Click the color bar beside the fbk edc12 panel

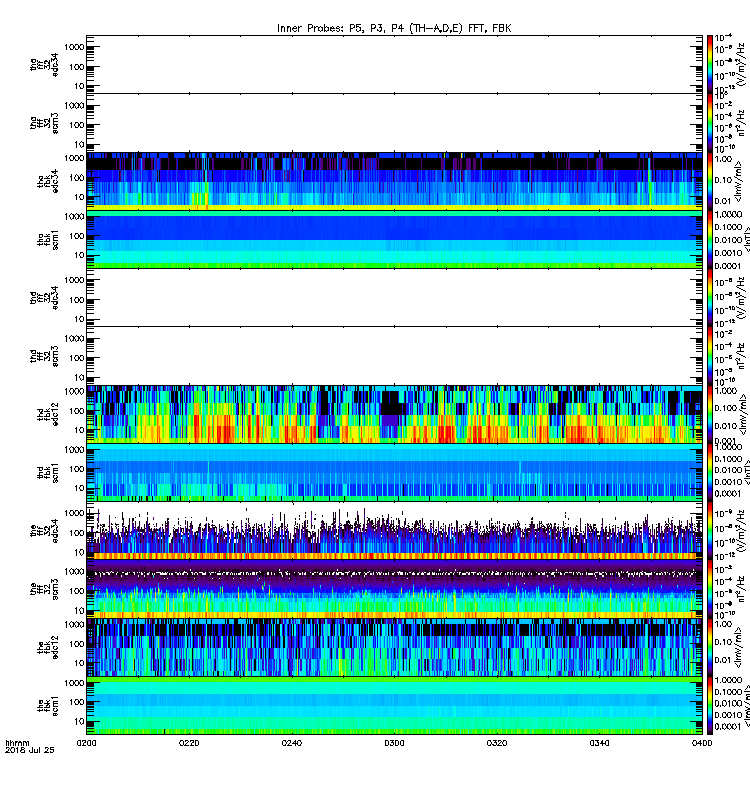(710, 647)
